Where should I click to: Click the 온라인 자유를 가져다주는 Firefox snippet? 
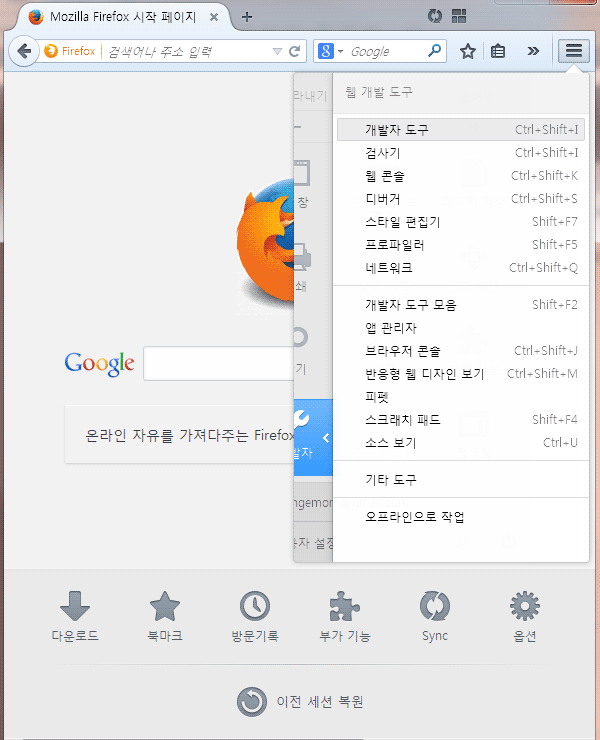click(x=189, y=435)
